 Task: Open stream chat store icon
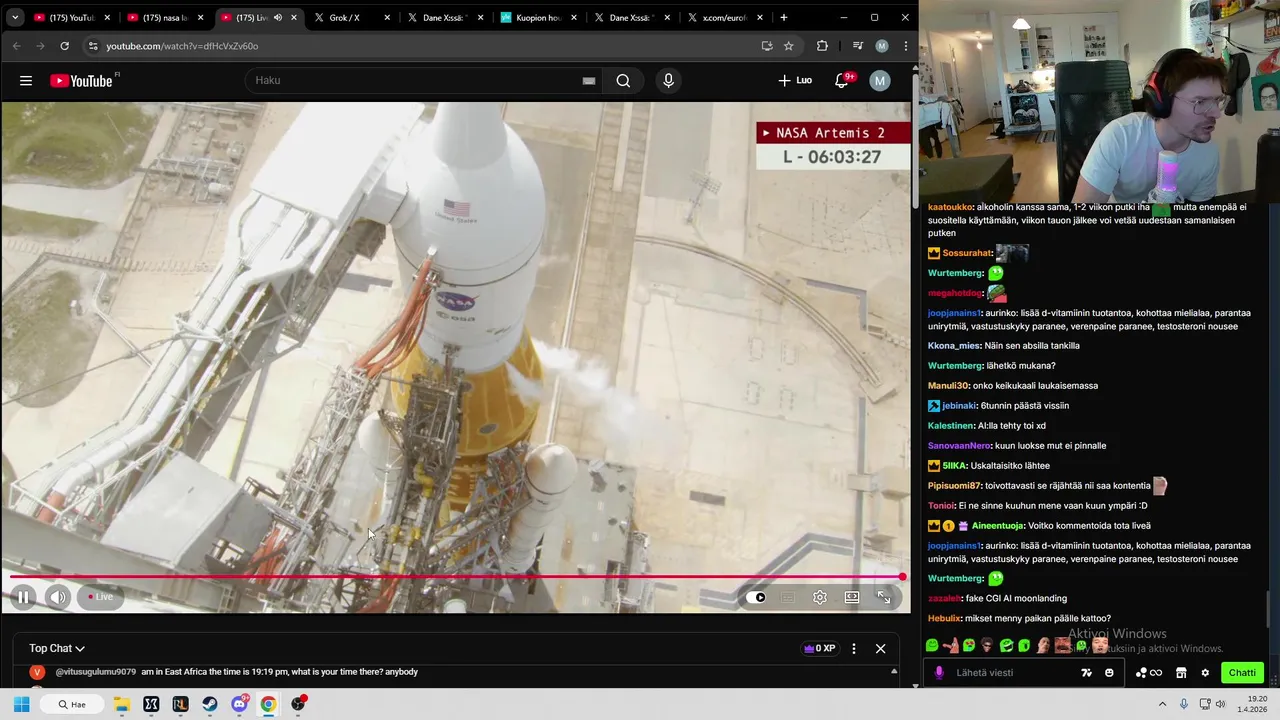[1181, 673]
